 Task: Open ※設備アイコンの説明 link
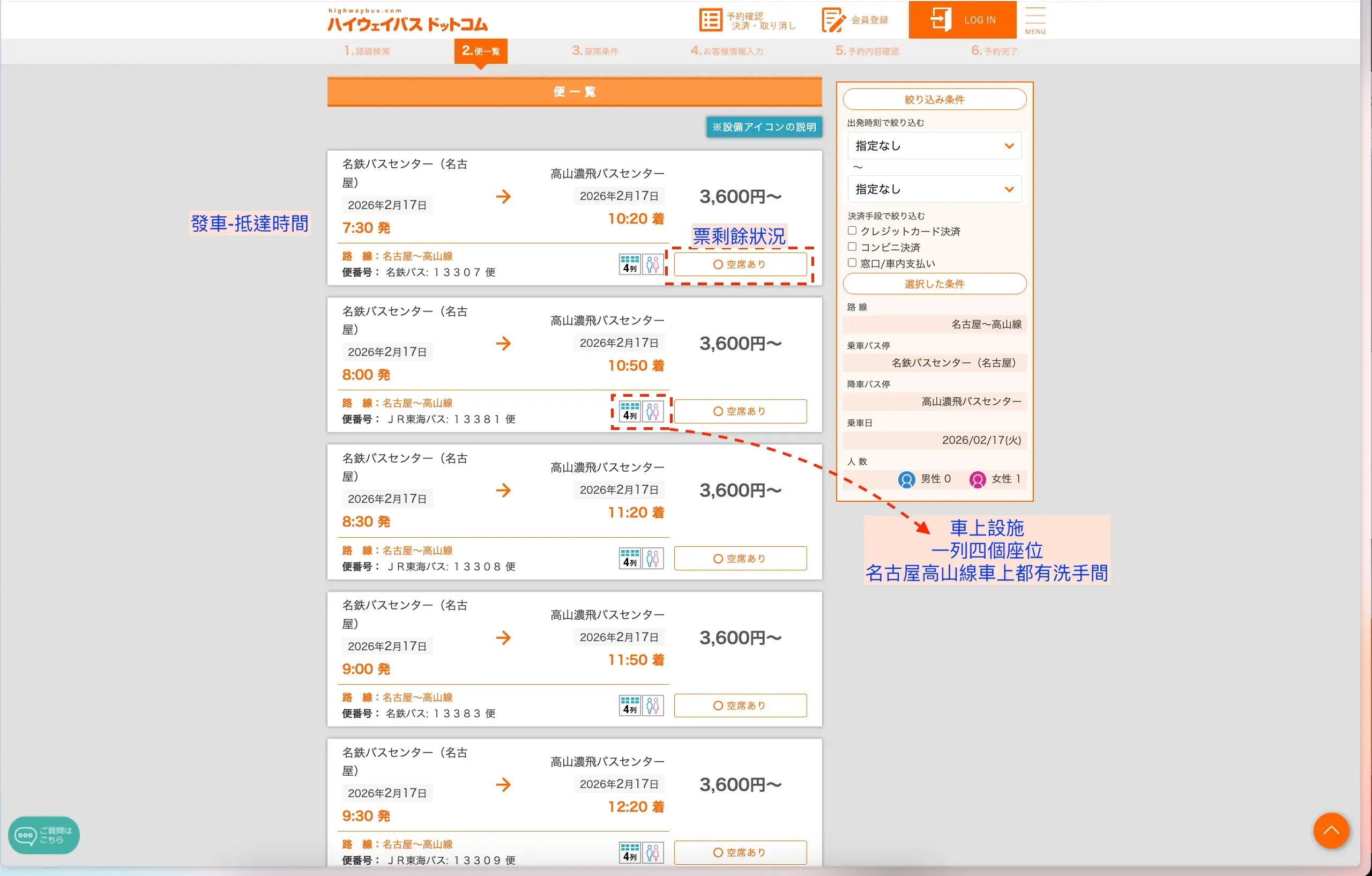click(x=764, y=127)
